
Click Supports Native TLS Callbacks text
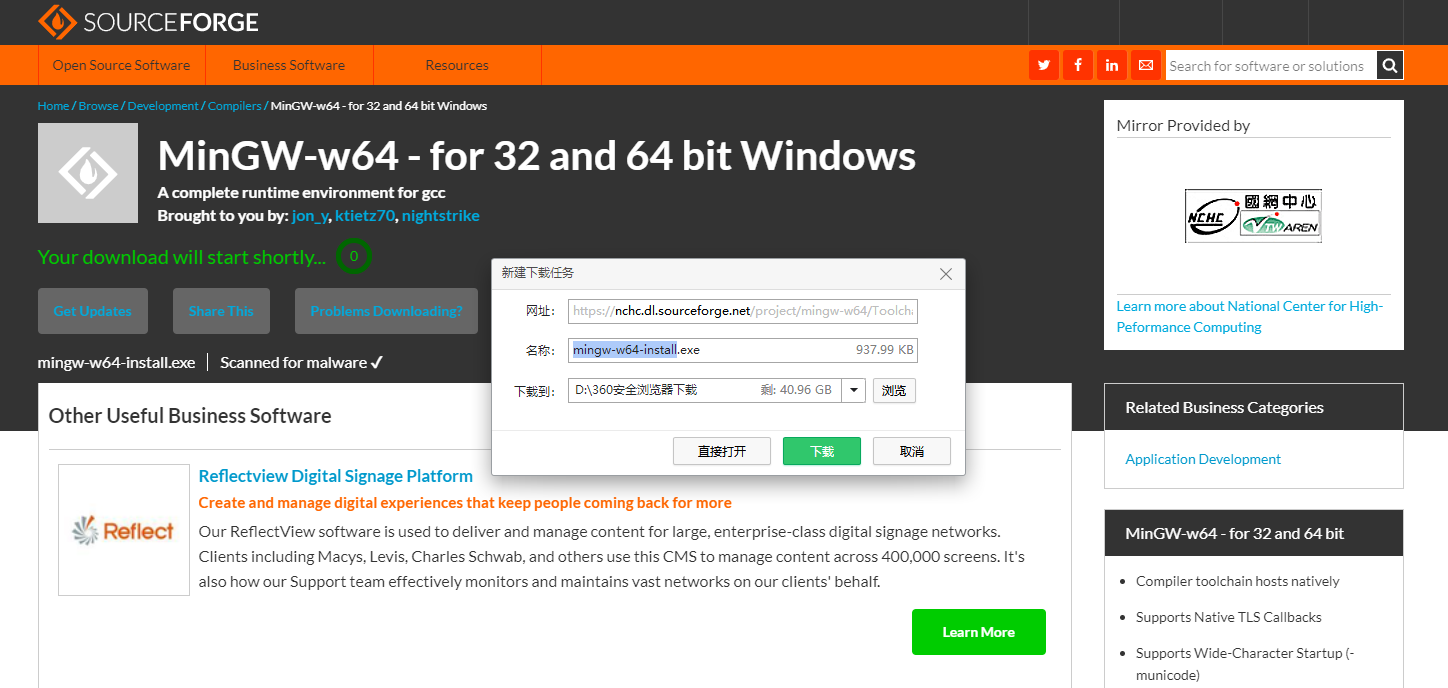tap(1229, 617)
